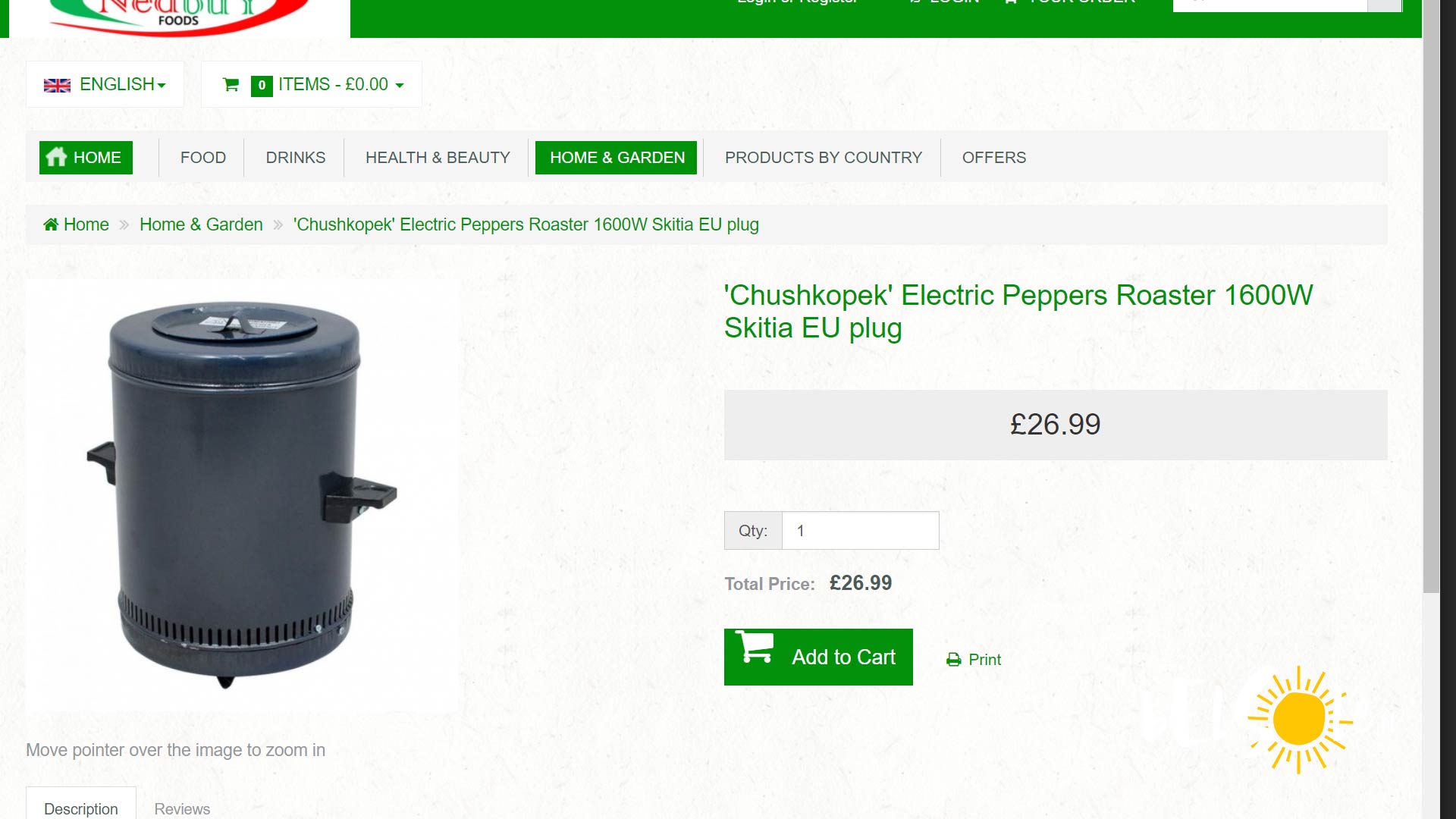This screenshot has height=819, width=1456.
Task: Open the FOOD menu
Action: pyautogui.click(x=203, y=158)
